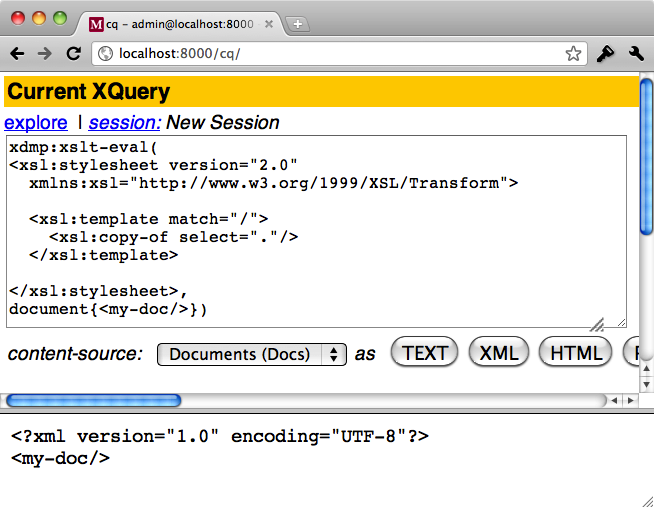Run query as XML
654x508 pixels.
coord(499,353)
